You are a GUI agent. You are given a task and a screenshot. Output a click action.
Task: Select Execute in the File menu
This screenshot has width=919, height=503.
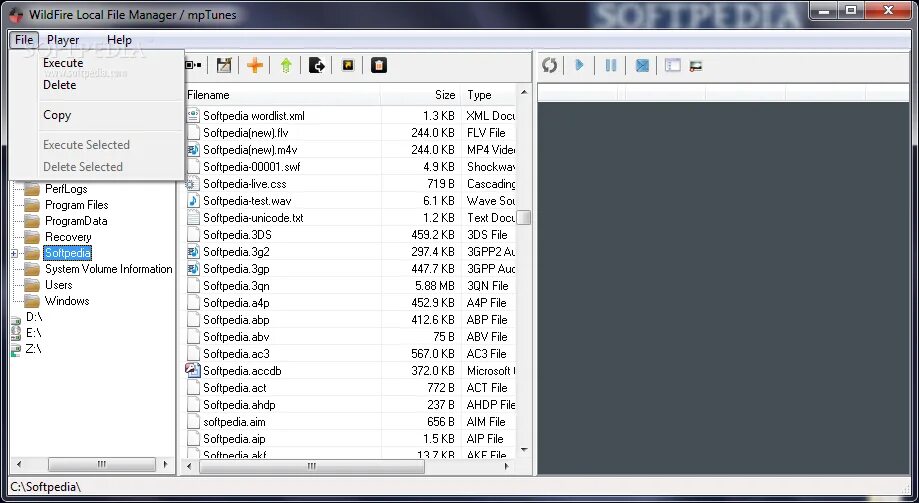click(63, 63)
